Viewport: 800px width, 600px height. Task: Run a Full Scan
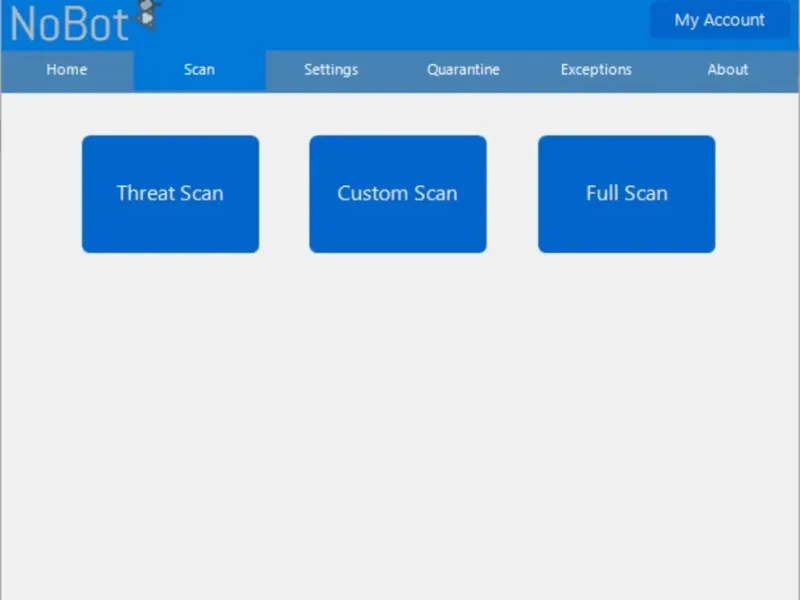tap(627, 194)
